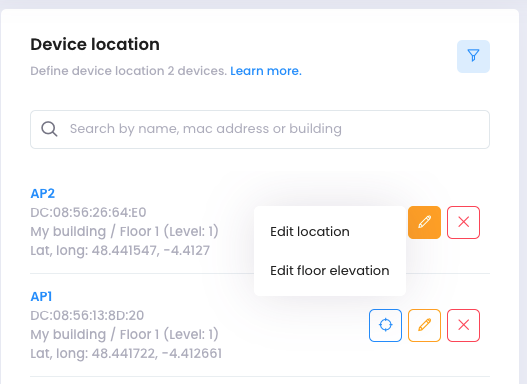Open AP1's pencil edit button
The width and height of the screenshot is (527, 384).
(x=424, y=326)
